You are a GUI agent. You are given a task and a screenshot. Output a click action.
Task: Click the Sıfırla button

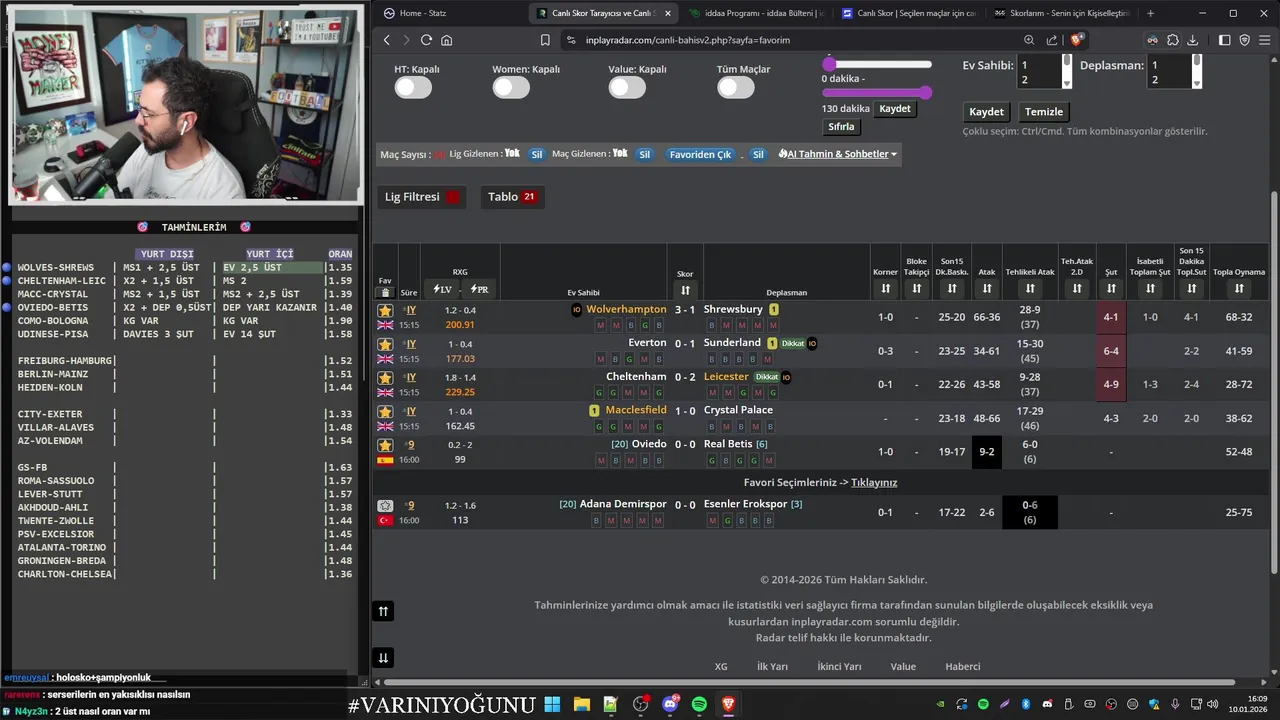coord(841,127)
